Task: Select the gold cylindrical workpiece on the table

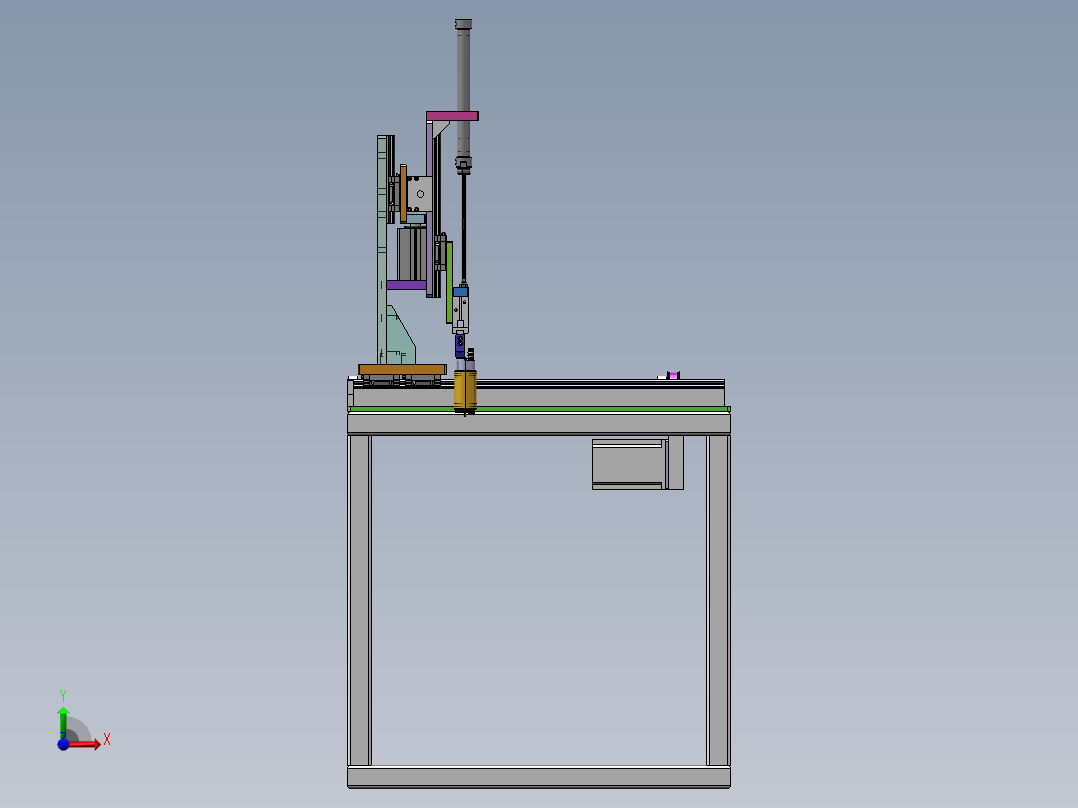Action: pos(465,391)
